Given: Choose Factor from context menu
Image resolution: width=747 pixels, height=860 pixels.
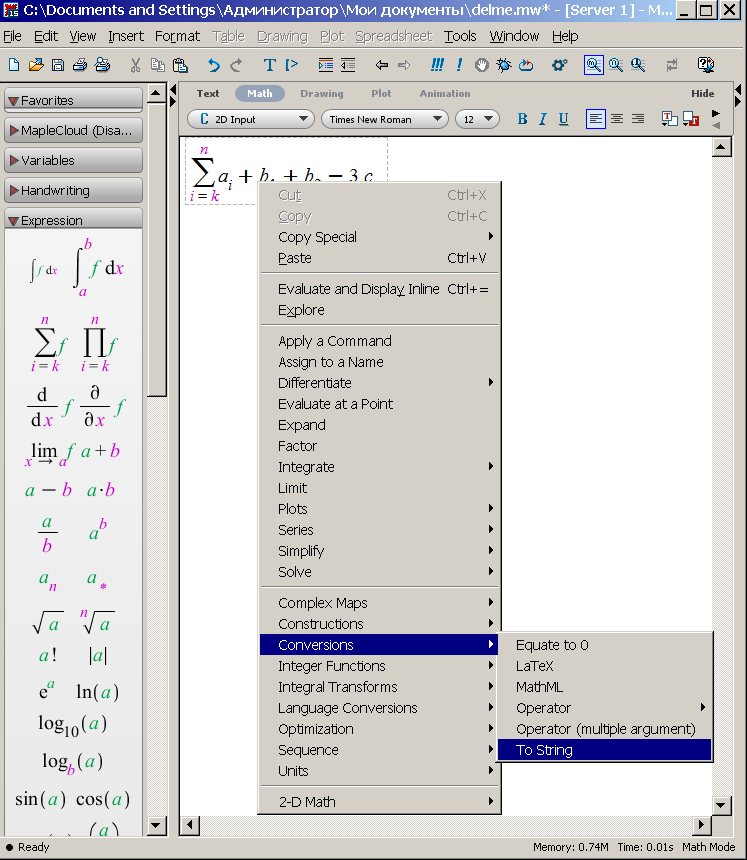Looking at the screenshot, I should [380, 446].
